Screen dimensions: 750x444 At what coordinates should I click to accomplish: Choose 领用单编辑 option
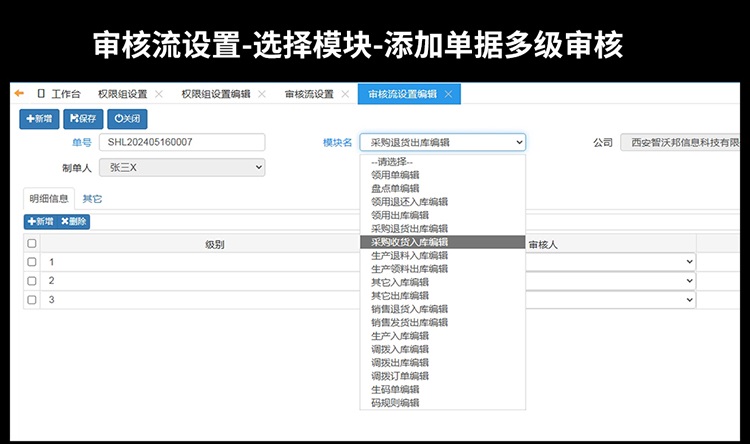click(x=442, y=175)
